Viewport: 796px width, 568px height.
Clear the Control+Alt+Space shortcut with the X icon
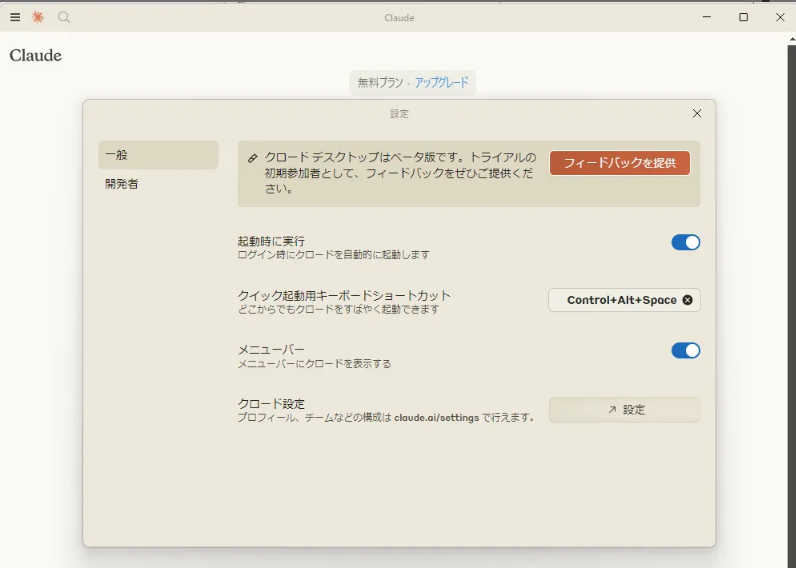click(687, 300)
